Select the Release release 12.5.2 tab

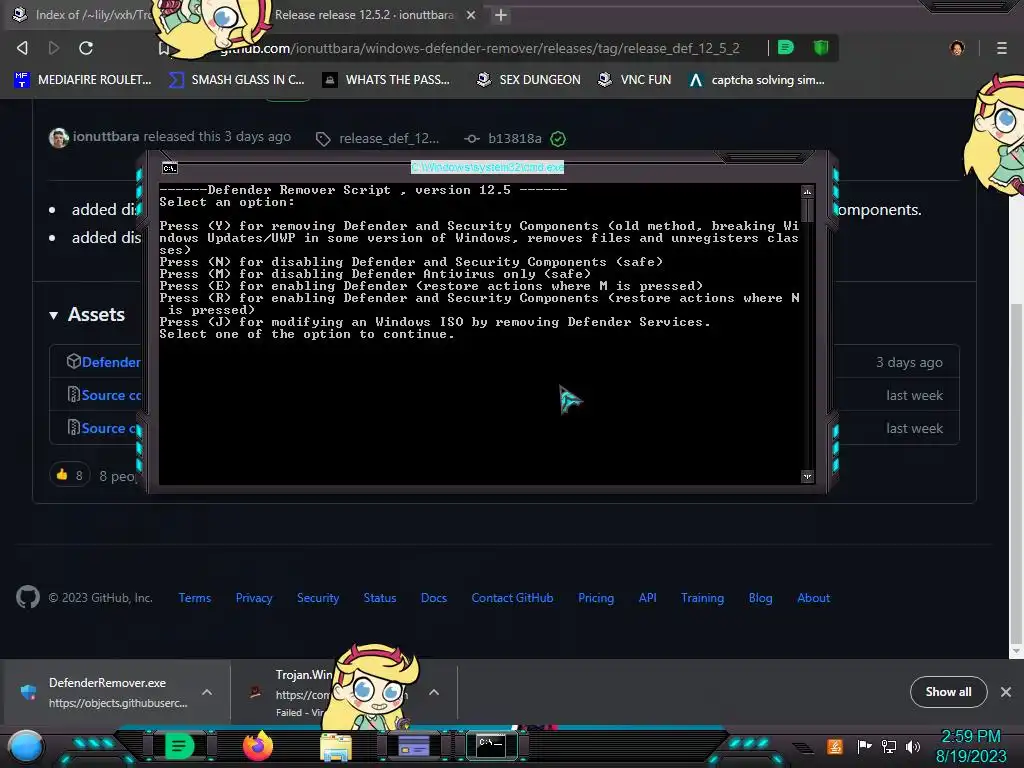364,14
